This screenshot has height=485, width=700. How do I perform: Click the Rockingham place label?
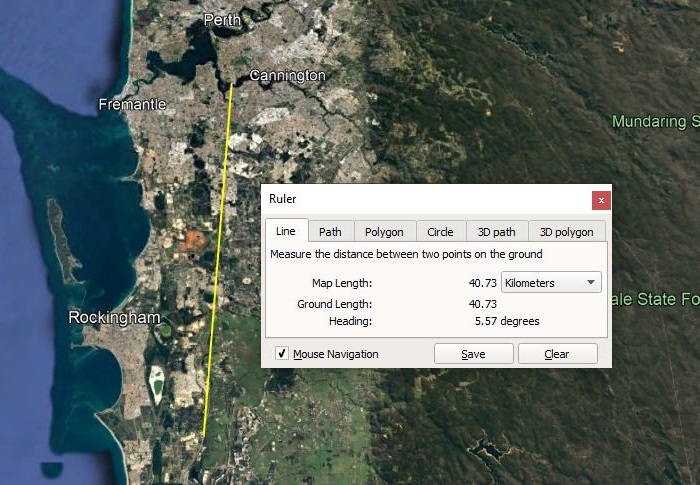pos(114,317)
